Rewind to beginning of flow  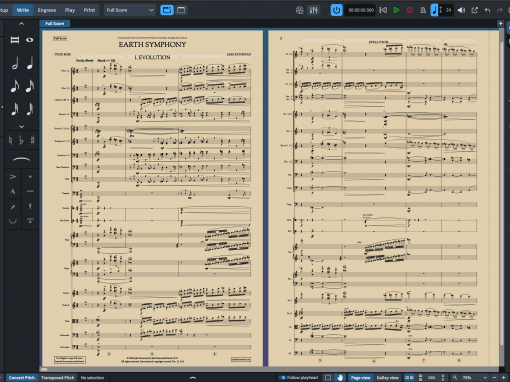383,10
